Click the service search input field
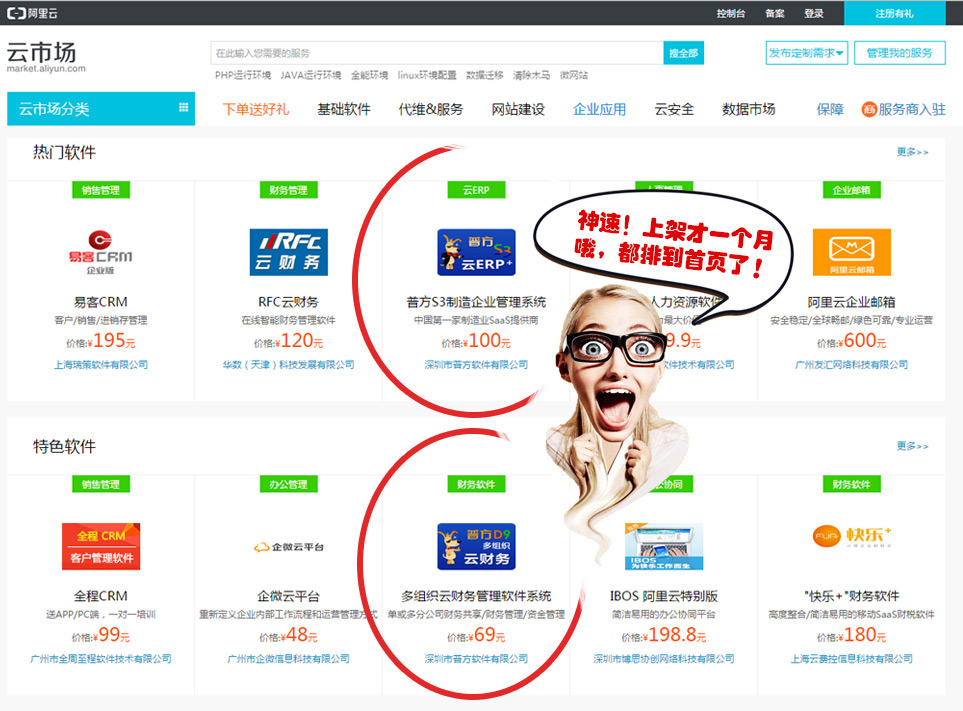Viewport: 963px width, 711px height. (436, 53)
